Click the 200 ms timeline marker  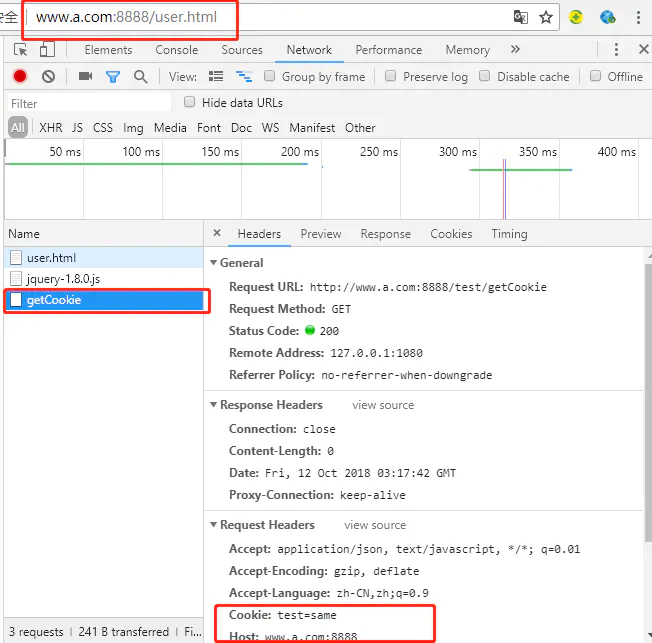pos(300,152)
